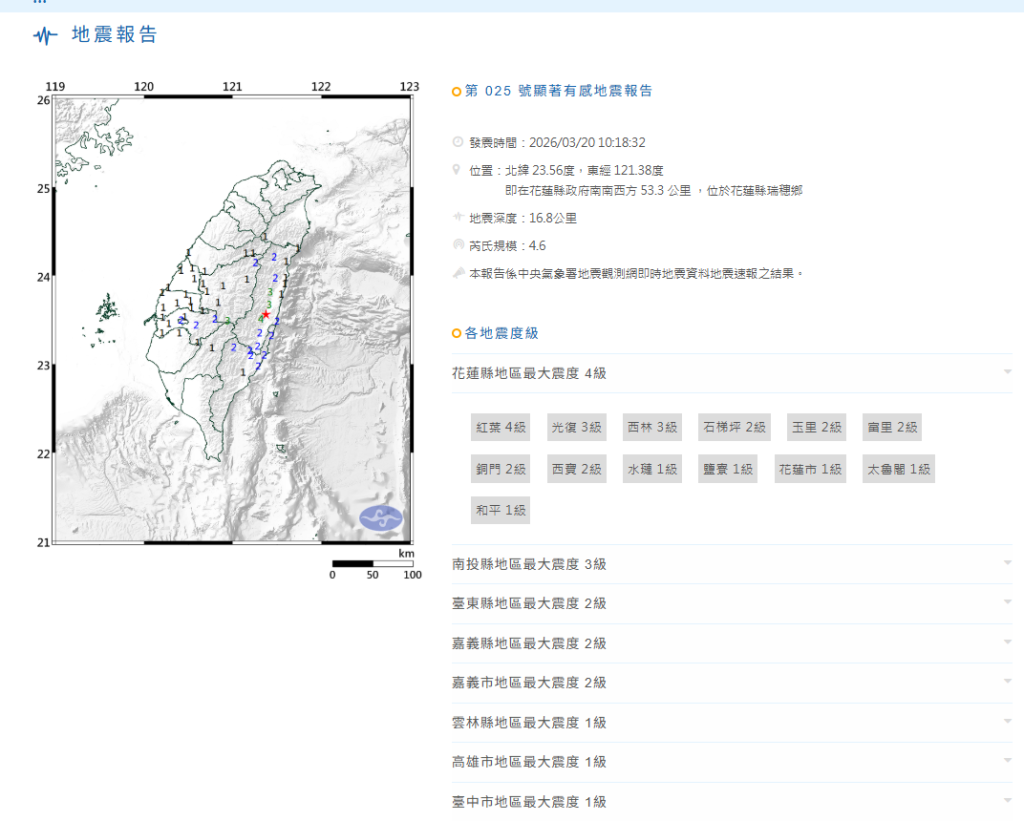This screenshot has height=821, width=1024.
Task: Select the 紅葉 4級 station button
Action: click(x=500, y=426)
